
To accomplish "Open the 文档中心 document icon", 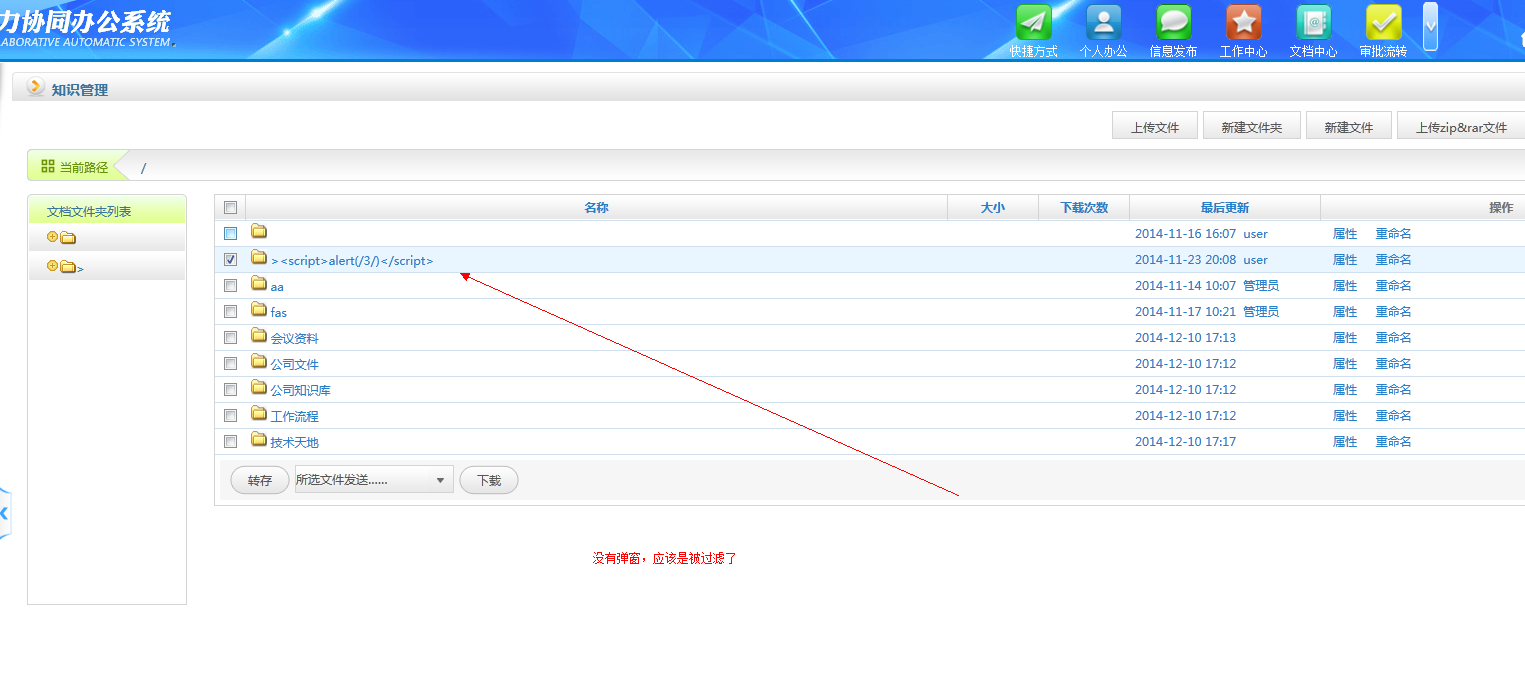I will pos(1314,23).
